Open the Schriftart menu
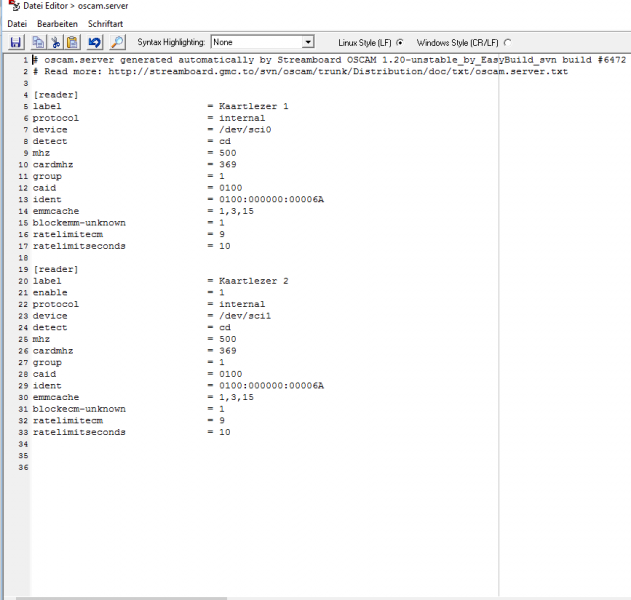631x600 pixels. (x=105, y=23)
